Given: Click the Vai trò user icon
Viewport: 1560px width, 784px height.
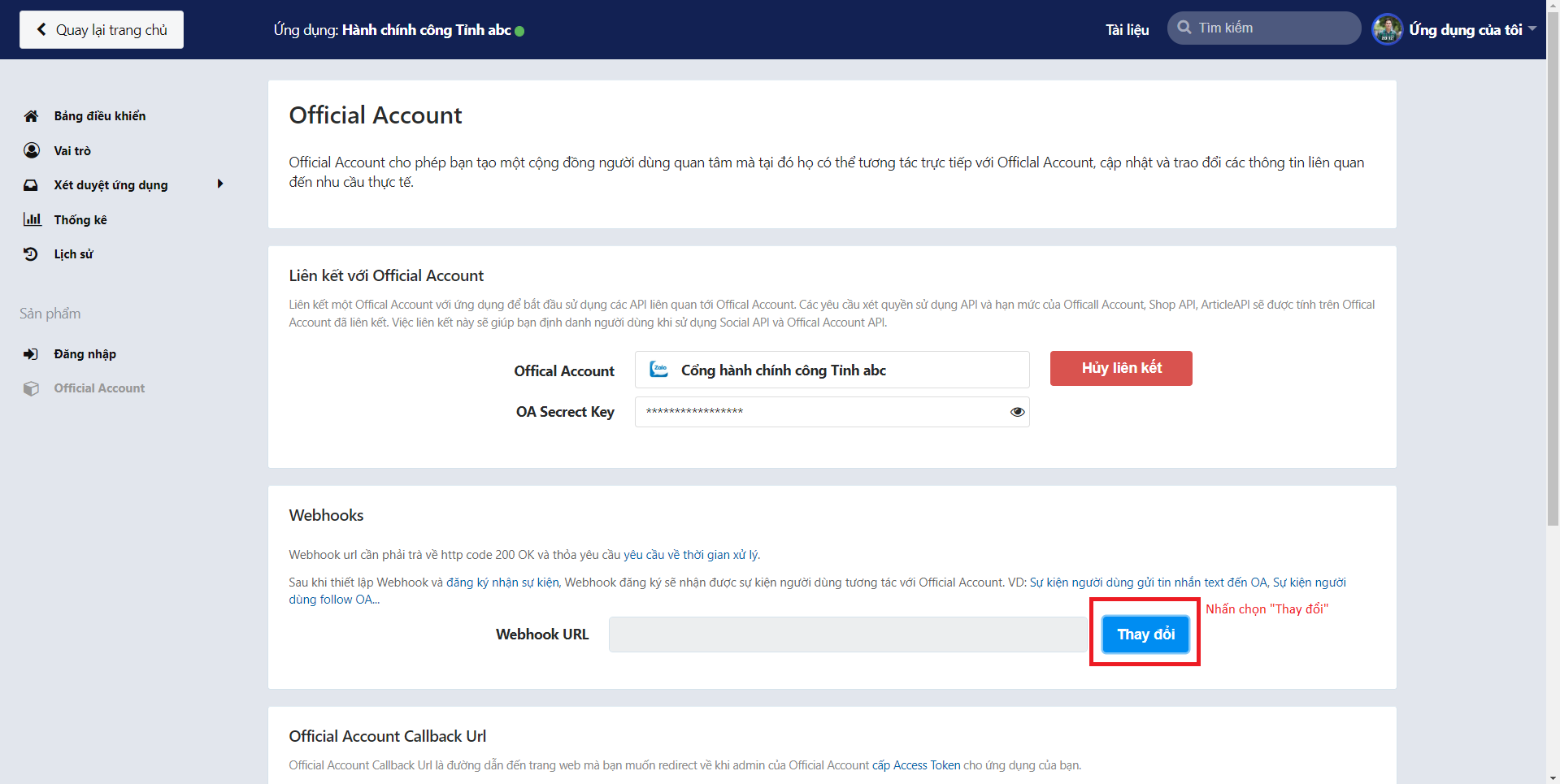Looking at the screenshot, I should [32, 150].
